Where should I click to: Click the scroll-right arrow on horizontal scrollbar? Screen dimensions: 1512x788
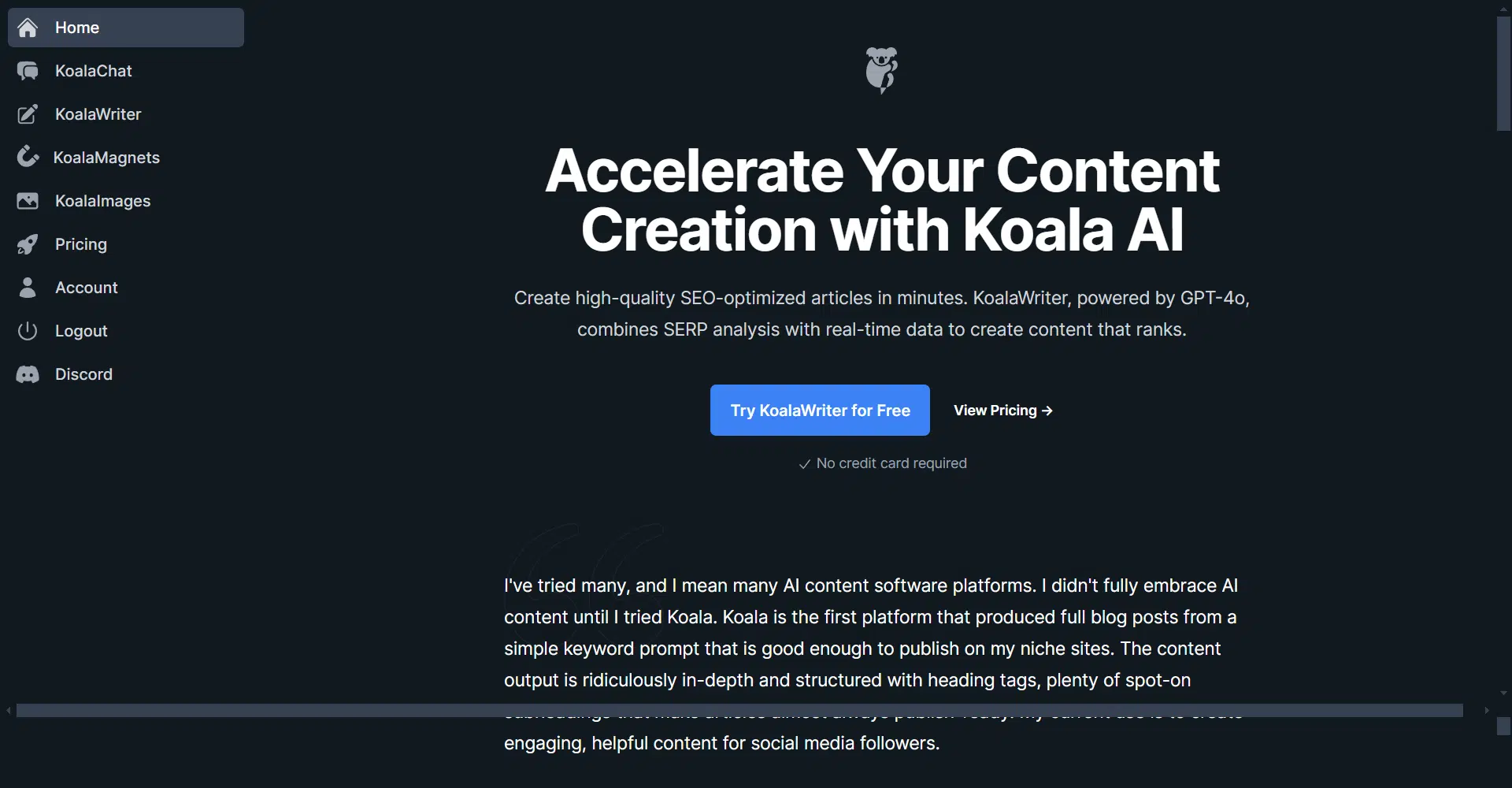point(1487,711)
